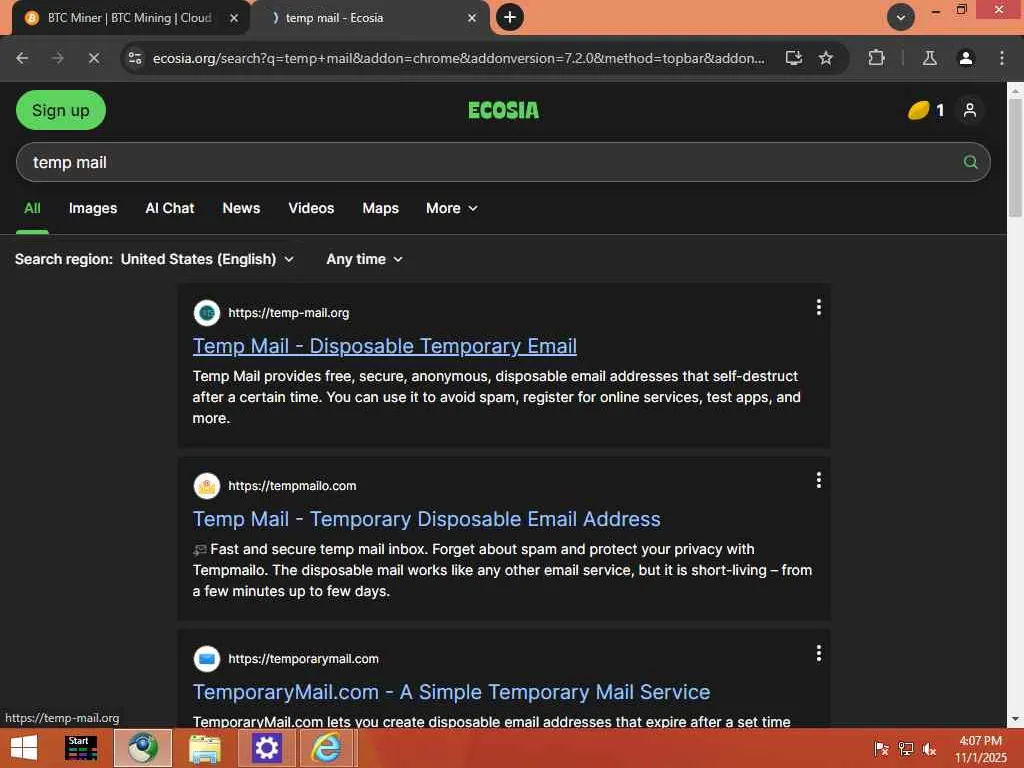Open the Extensions puzzle icon
Viewport: 1024px width, 768px height.
point(876,58)
